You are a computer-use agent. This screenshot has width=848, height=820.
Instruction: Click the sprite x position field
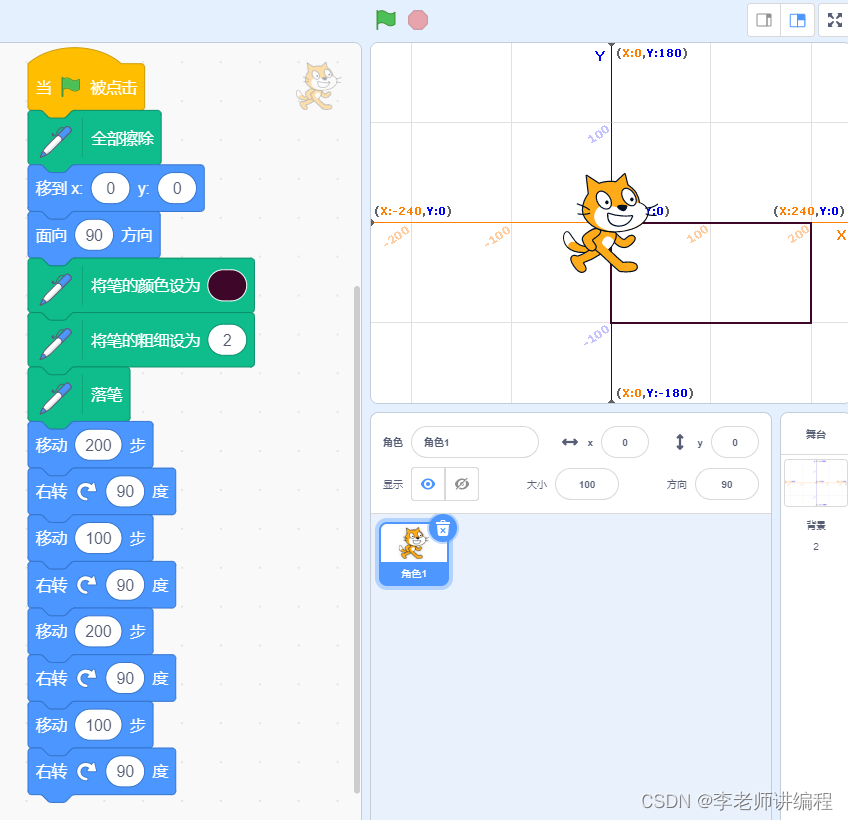point(625,442)
